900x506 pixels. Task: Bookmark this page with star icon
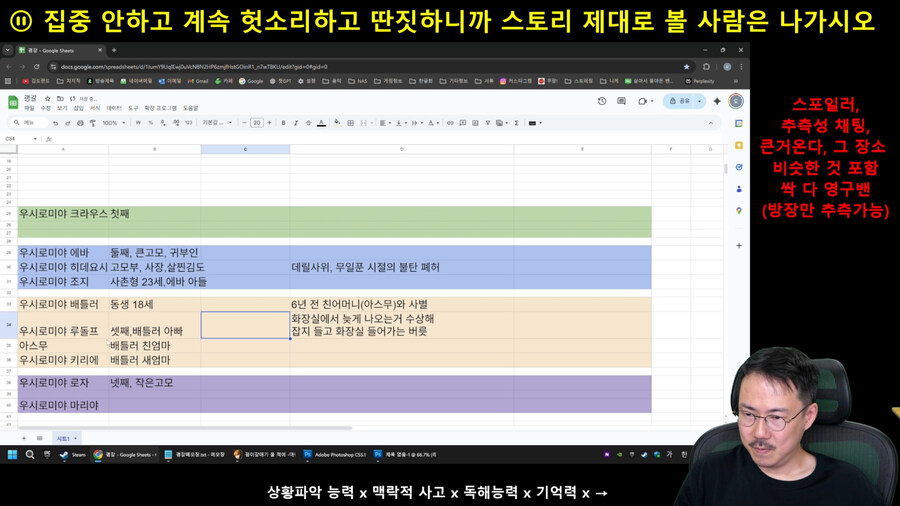[686, 67]
